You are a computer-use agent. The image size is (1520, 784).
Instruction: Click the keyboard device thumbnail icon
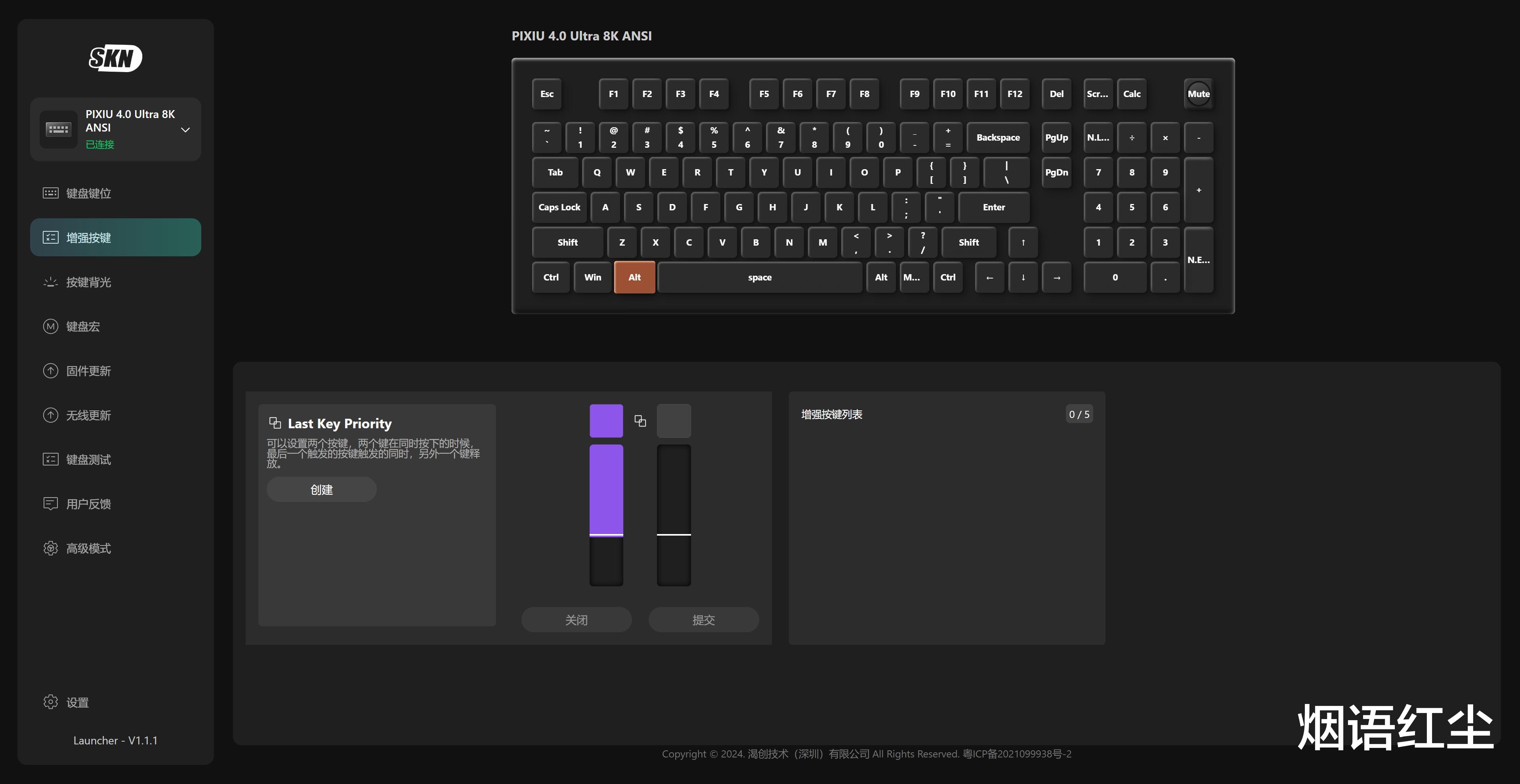pyautogui.click(x=58, y=129)
